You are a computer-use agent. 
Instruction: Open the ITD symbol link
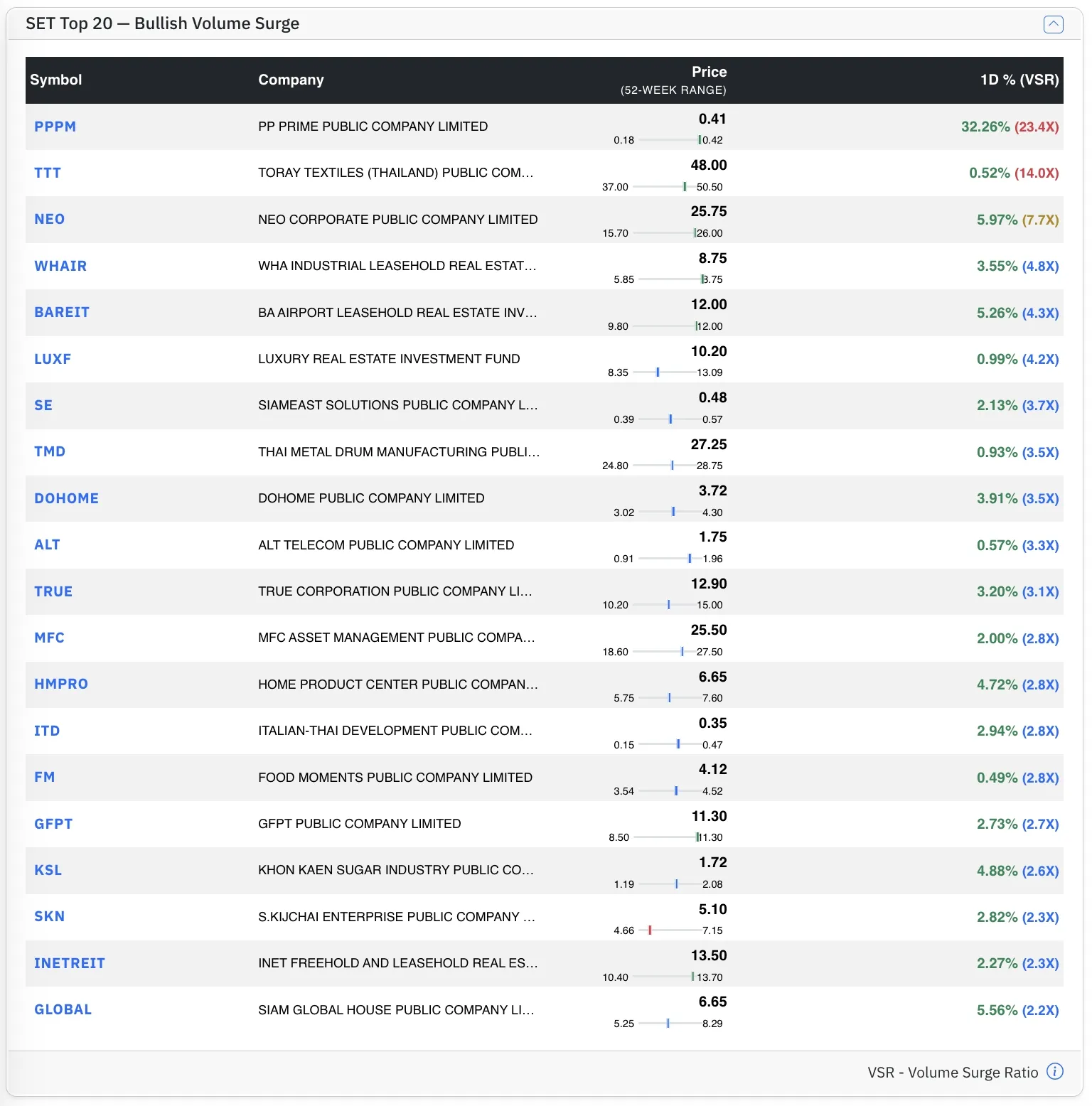(x=47, y=731)
